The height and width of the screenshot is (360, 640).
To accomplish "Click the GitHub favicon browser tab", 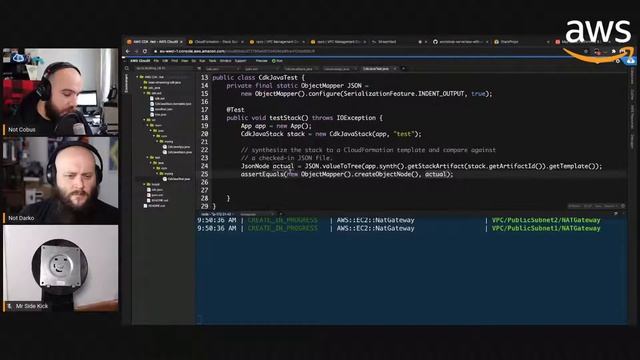I will click(x=435, y=42).
